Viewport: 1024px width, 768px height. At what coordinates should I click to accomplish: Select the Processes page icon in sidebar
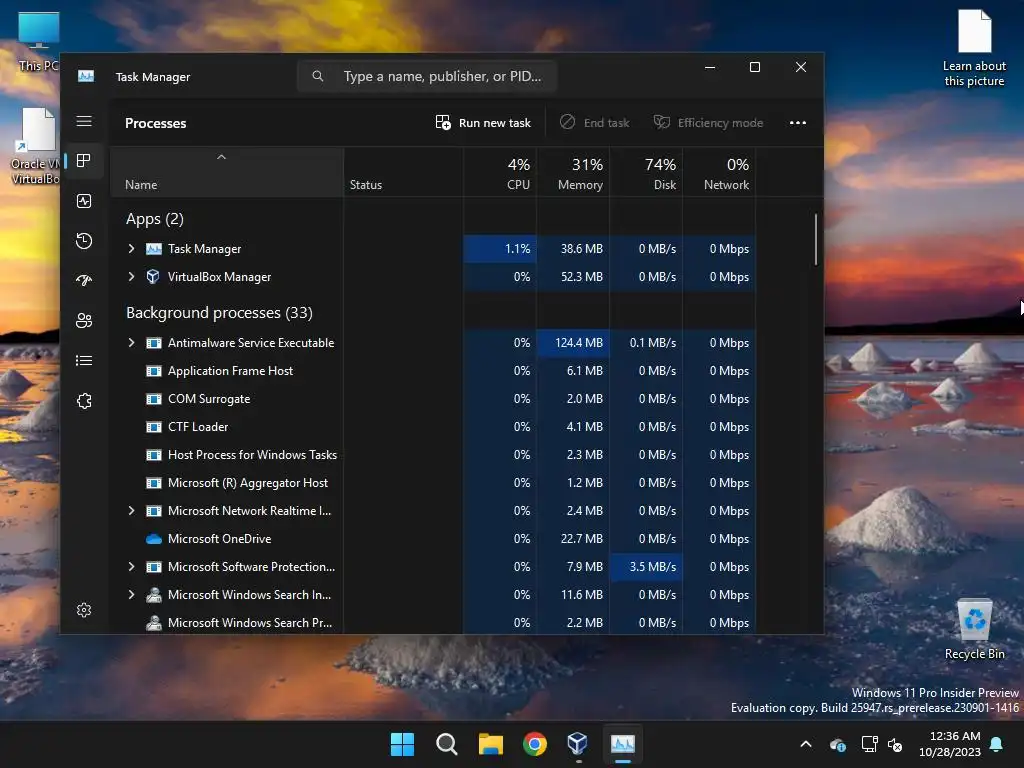tap(84, 161)
